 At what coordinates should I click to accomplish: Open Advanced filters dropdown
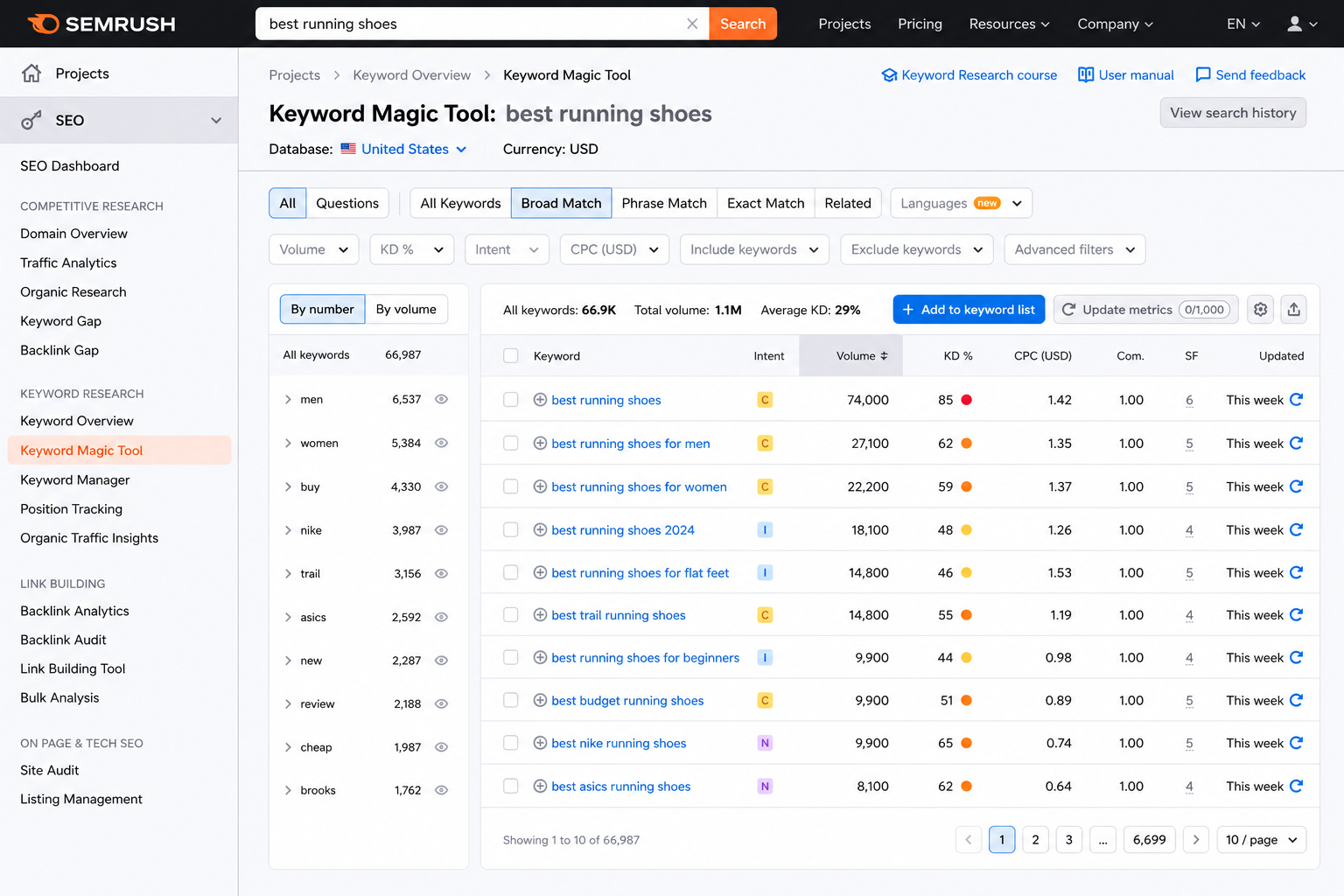(x=1074, y=249)
